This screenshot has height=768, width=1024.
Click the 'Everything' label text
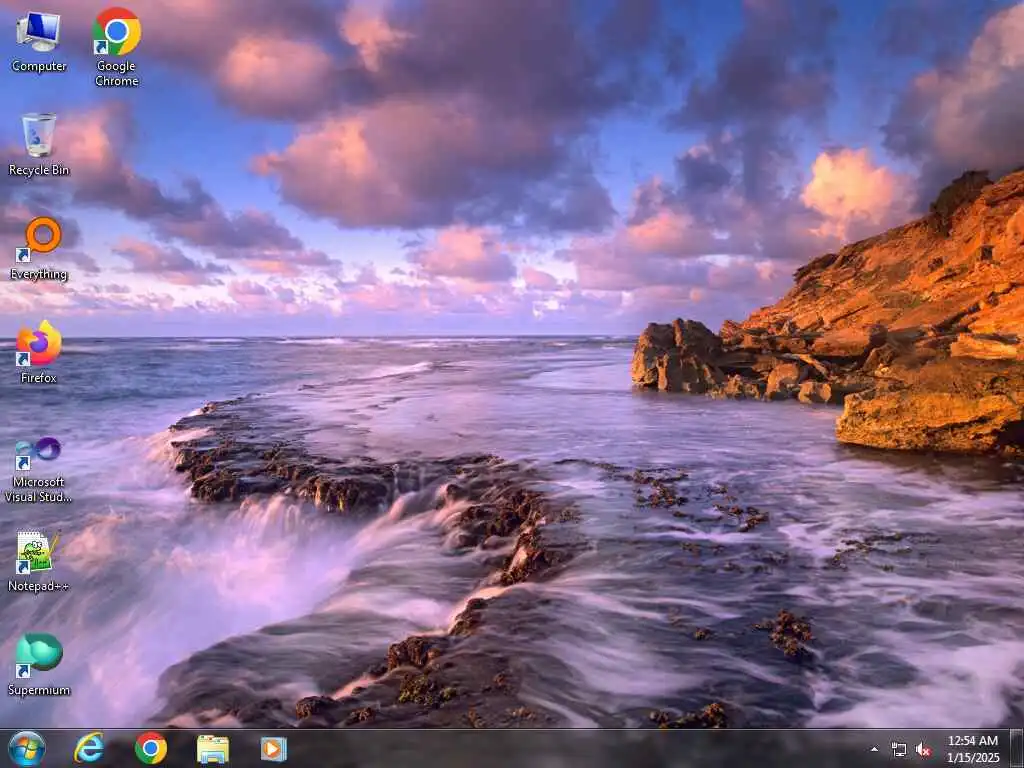tap(39, 274)
